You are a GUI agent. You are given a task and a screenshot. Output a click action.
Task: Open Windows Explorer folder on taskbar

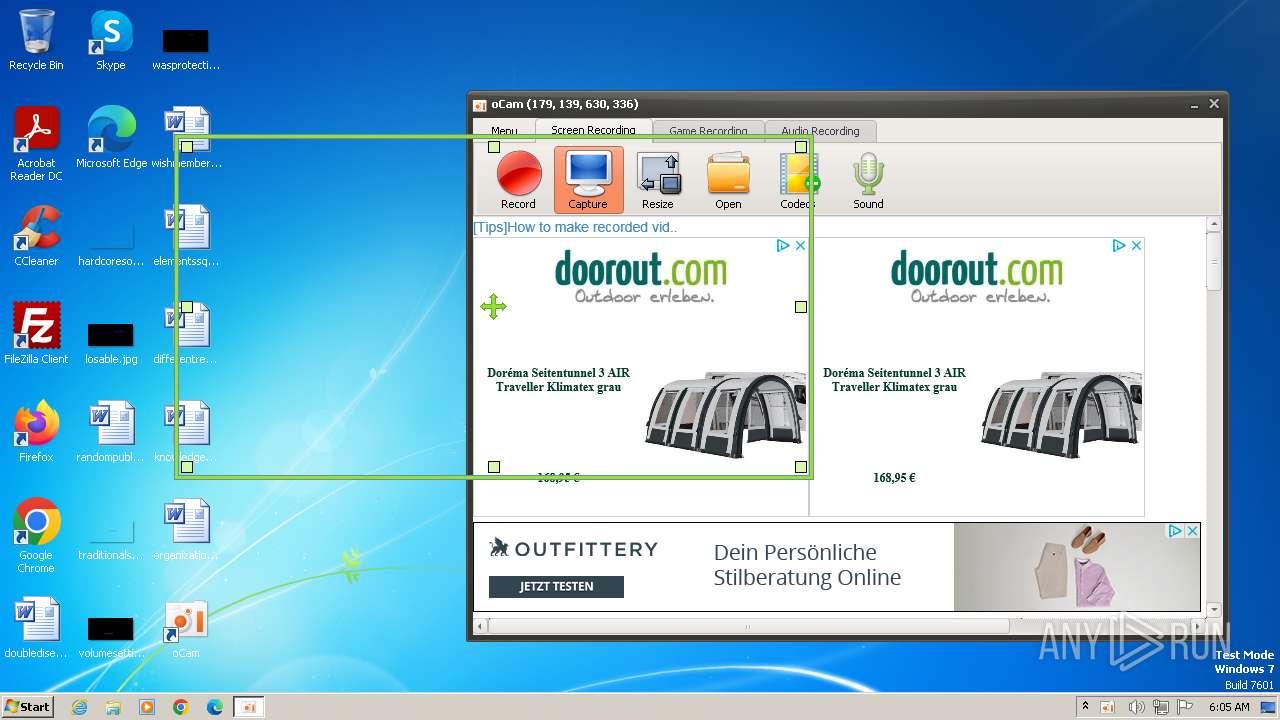pyautogui.click(x=113, y=707)
